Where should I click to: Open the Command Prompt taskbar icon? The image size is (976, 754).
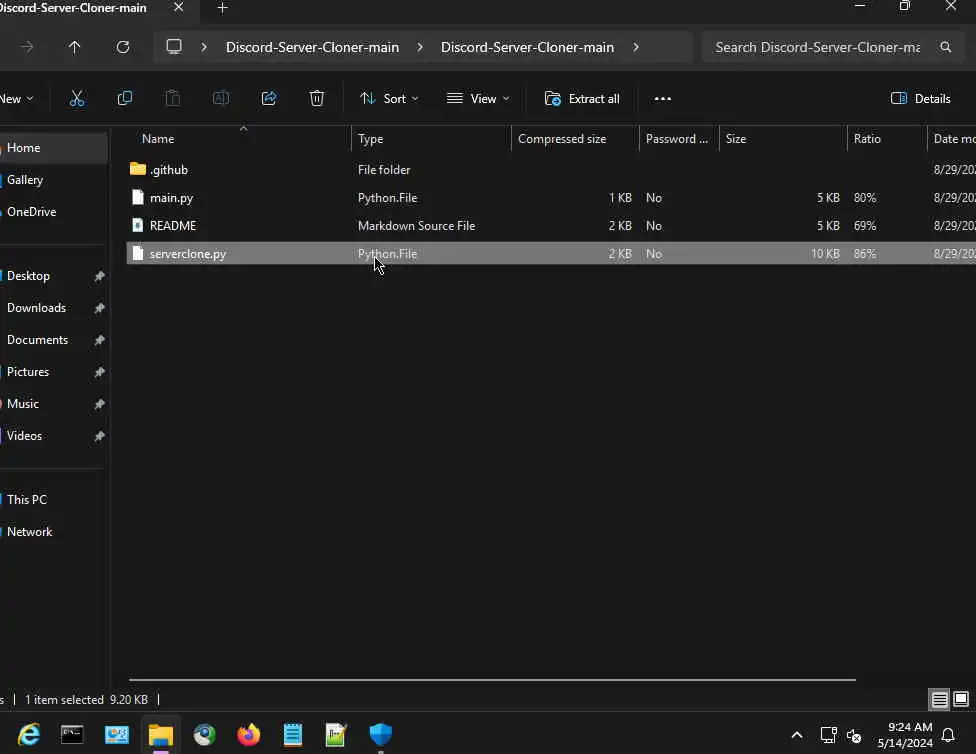[72, 735]
